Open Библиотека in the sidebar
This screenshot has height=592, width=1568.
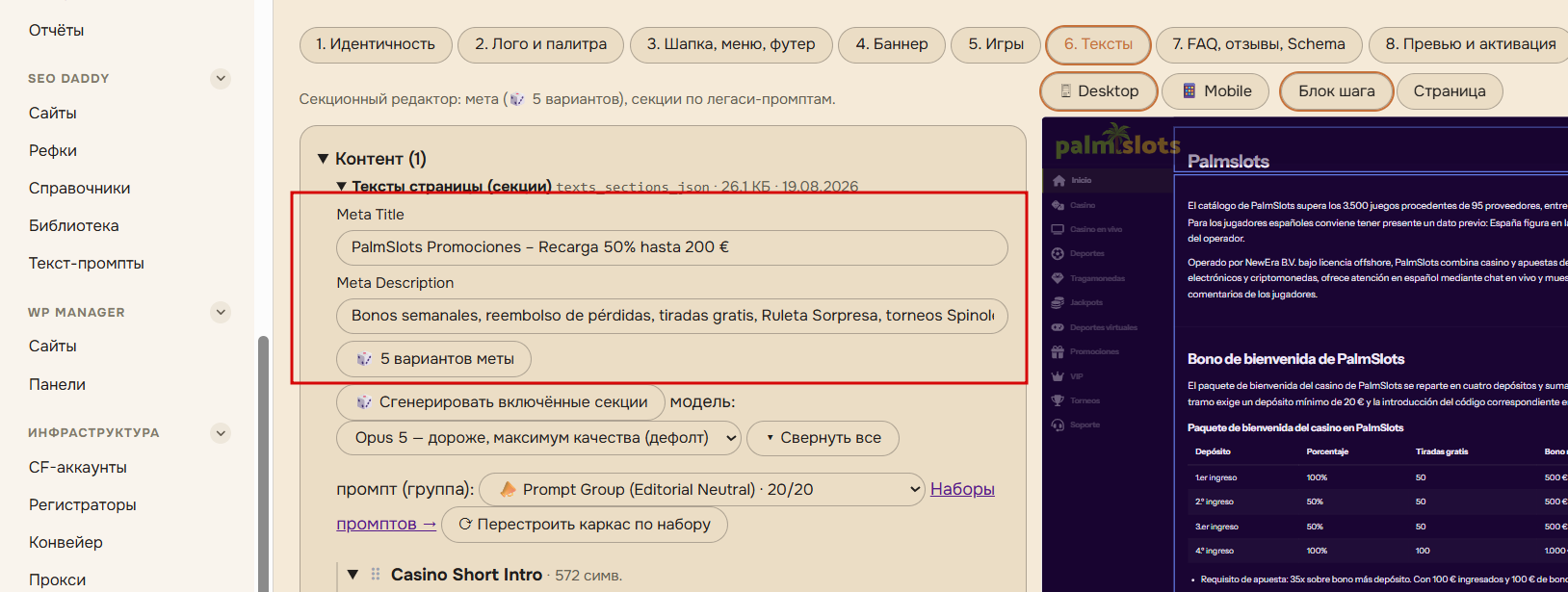click(74, 225)
